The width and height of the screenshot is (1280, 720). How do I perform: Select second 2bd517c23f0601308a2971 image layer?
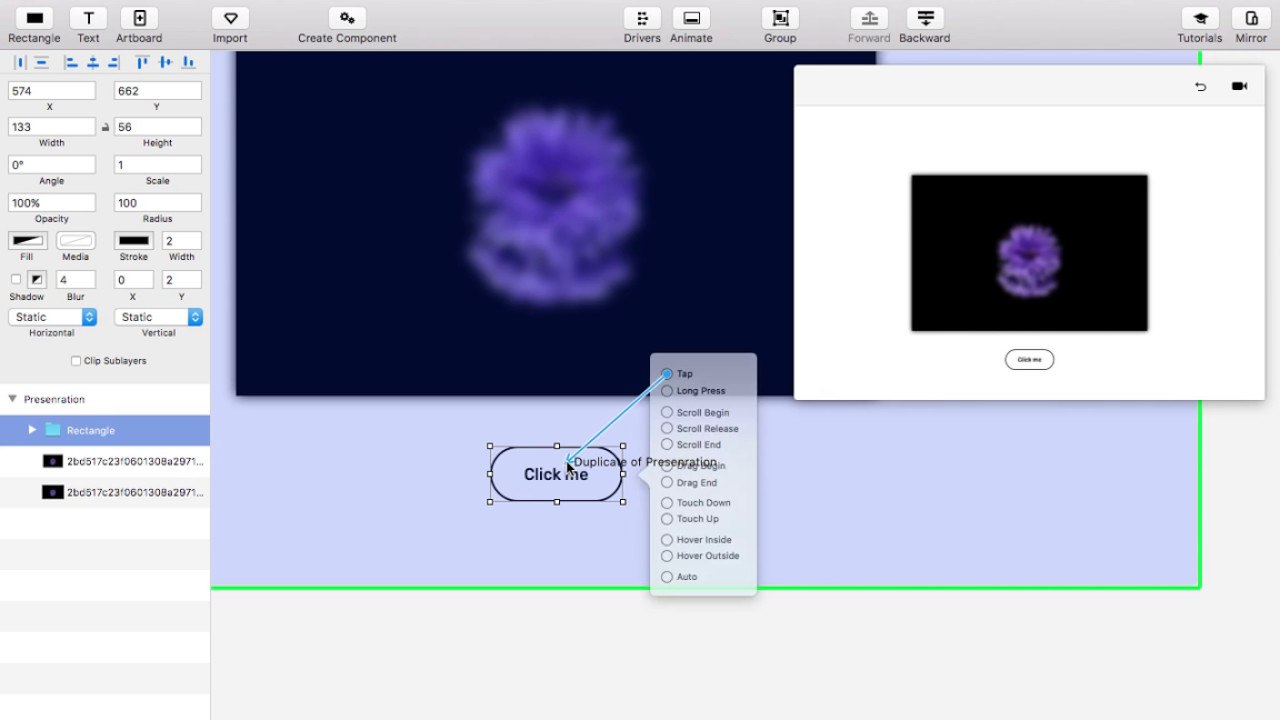coord(105,492)
